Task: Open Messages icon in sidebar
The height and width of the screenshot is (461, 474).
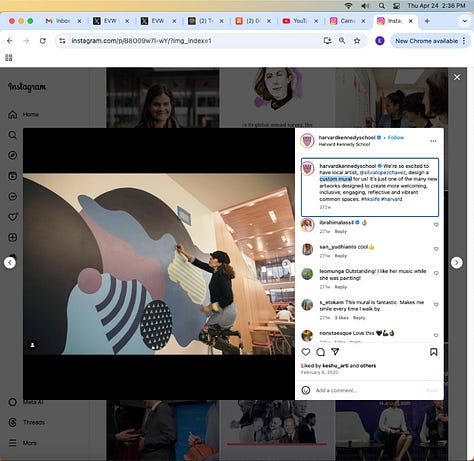Action: pyautogui.click(x=13, y=196)
